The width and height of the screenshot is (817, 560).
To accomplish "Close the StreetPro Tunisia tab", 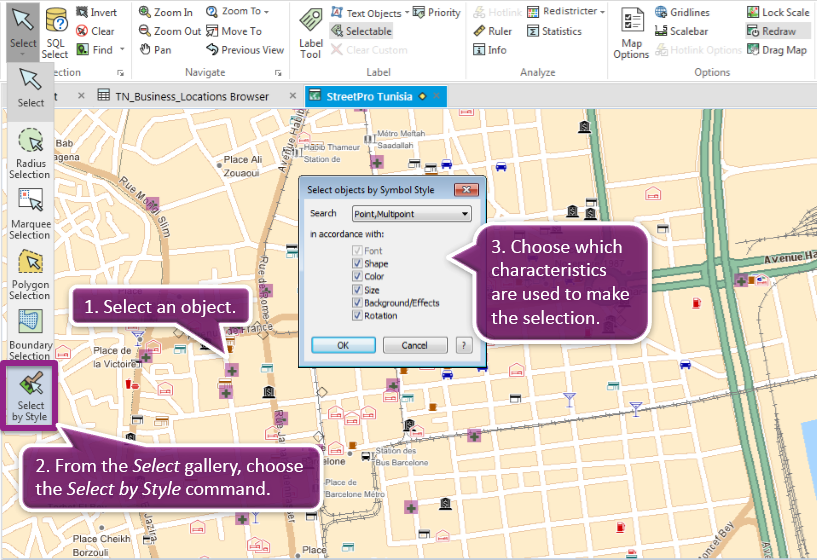I will (436, 96).
